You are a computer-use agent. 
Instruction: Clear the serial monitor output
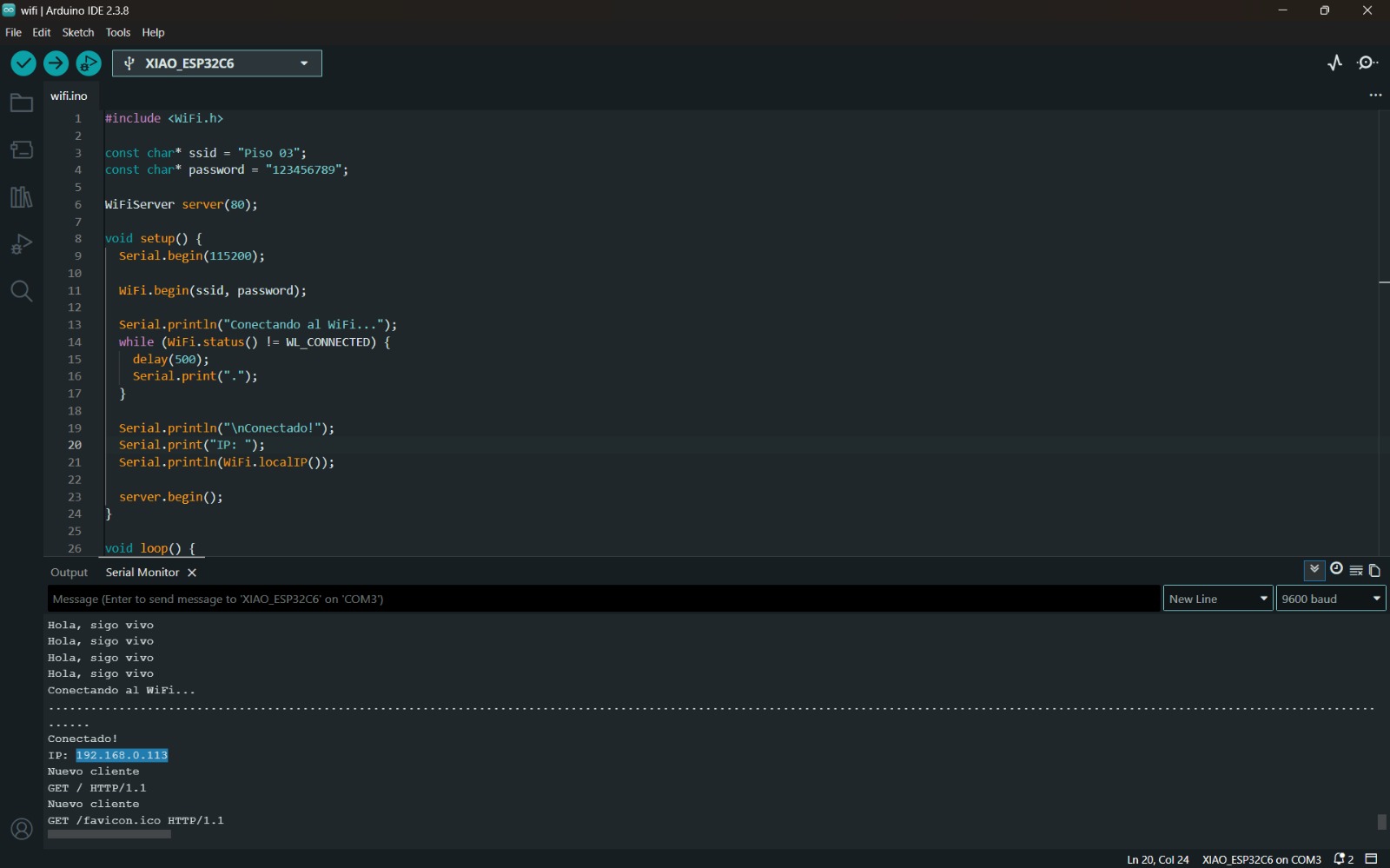pos(1356,571)
